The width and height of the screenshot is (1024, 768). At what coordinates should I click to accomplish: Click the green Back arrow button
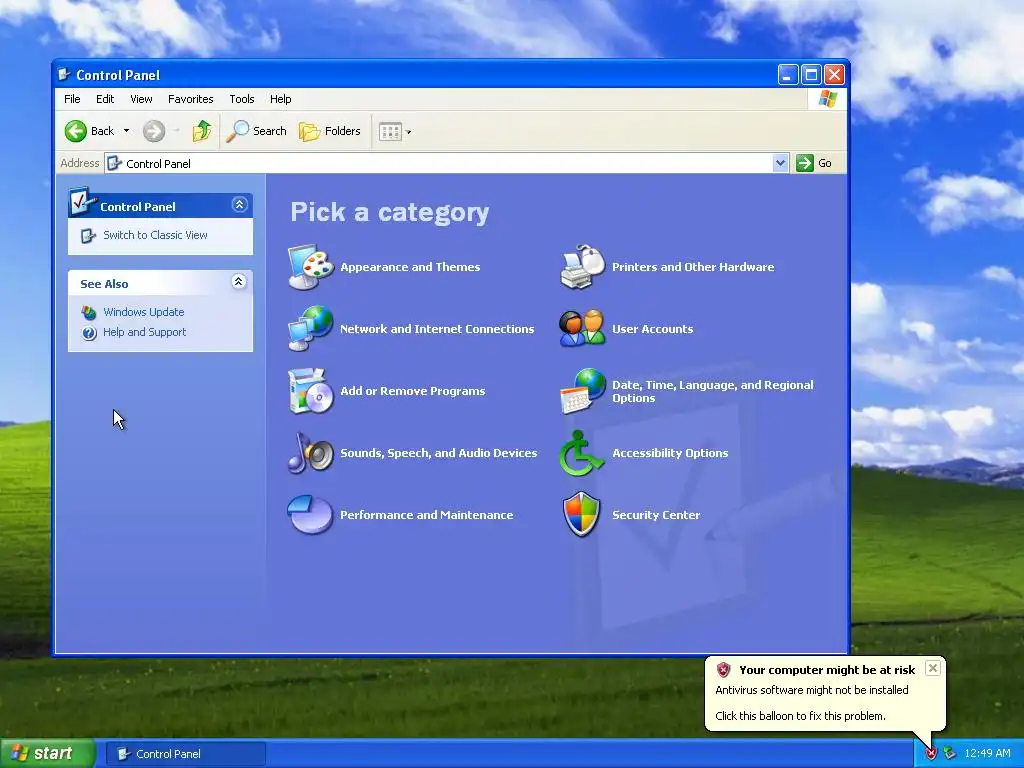pyautogui.click(x=76, y=131)
